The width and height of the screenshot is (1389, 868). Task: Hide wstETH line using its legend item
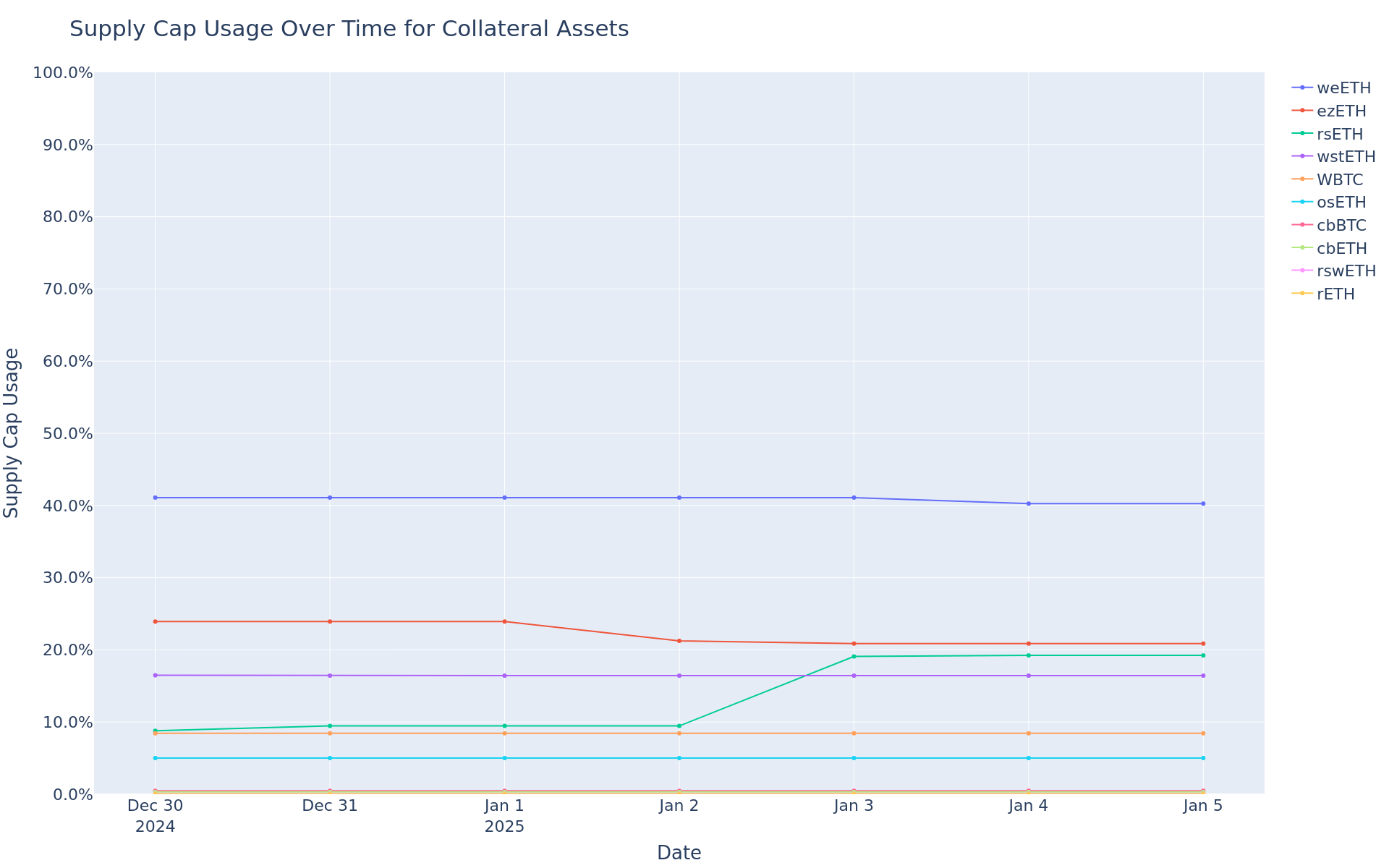[x=1345, y=157]
